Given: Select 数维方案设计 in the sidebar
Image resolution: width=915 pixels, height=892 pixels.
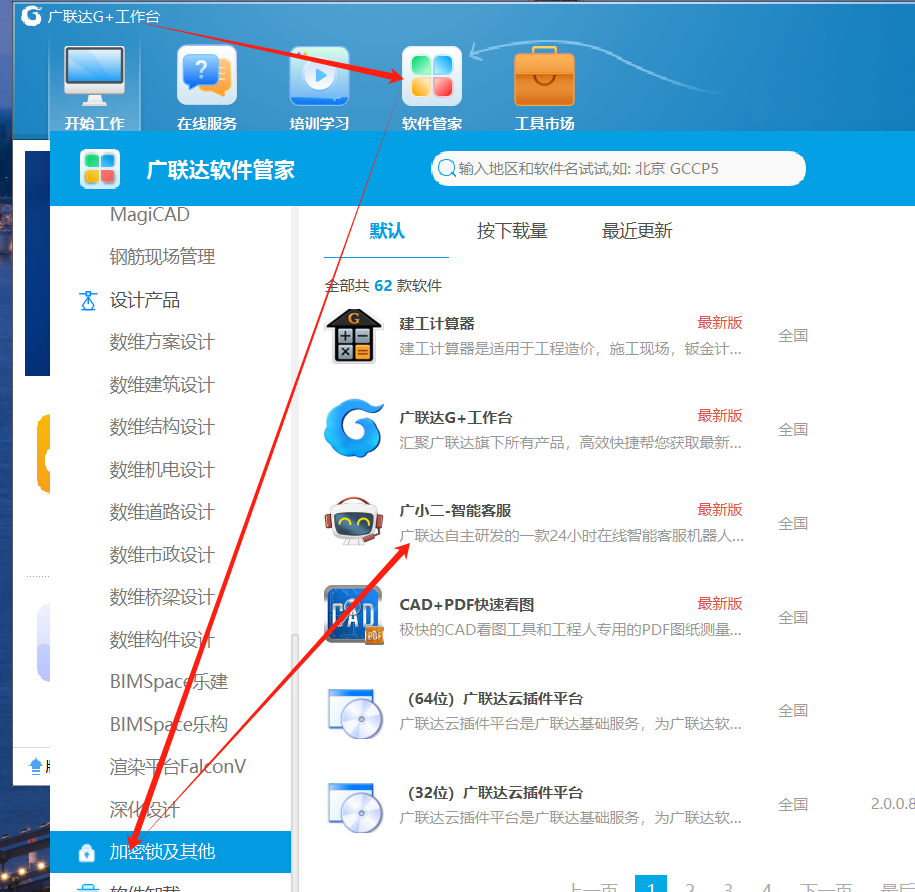Looking at the screenshot, I should tap(162, 342).
